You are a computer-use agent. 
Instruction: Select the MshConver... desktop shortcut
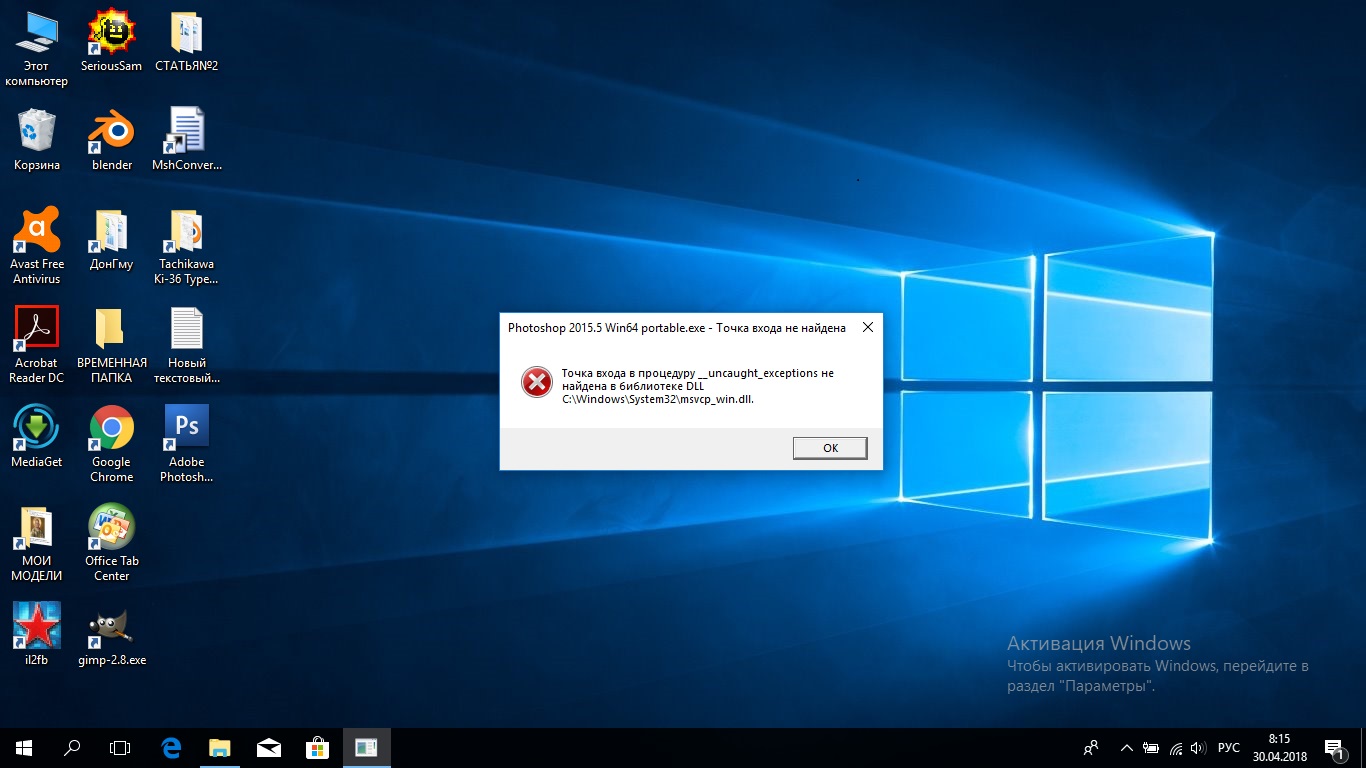pyautogui.click(x=186, y=140)
